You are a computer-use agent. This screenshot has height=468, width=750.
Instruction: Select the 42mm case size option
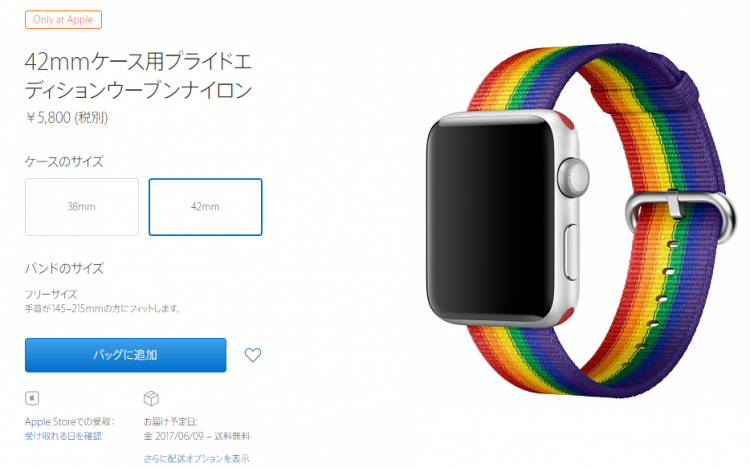click(205, 207)
